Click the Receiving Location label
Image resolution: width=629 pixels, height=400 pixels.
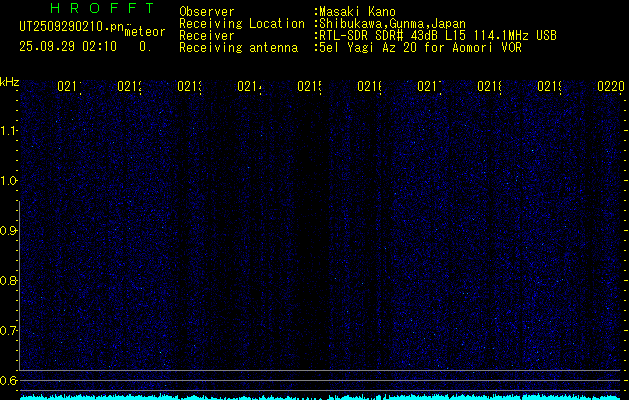pos(242,24)
